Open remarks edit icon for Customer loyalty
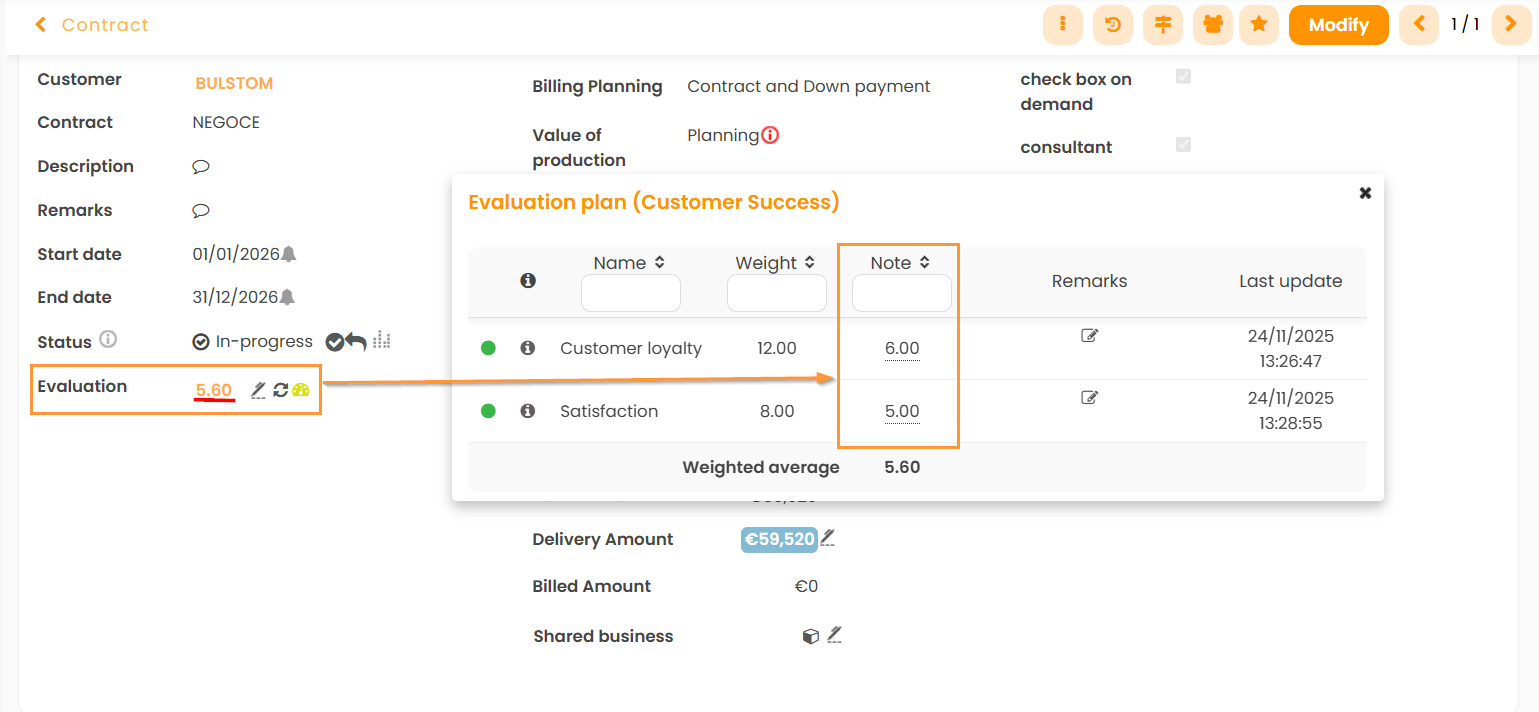Viewport: 1539px width, 712px height. (x=1089, y=336)
